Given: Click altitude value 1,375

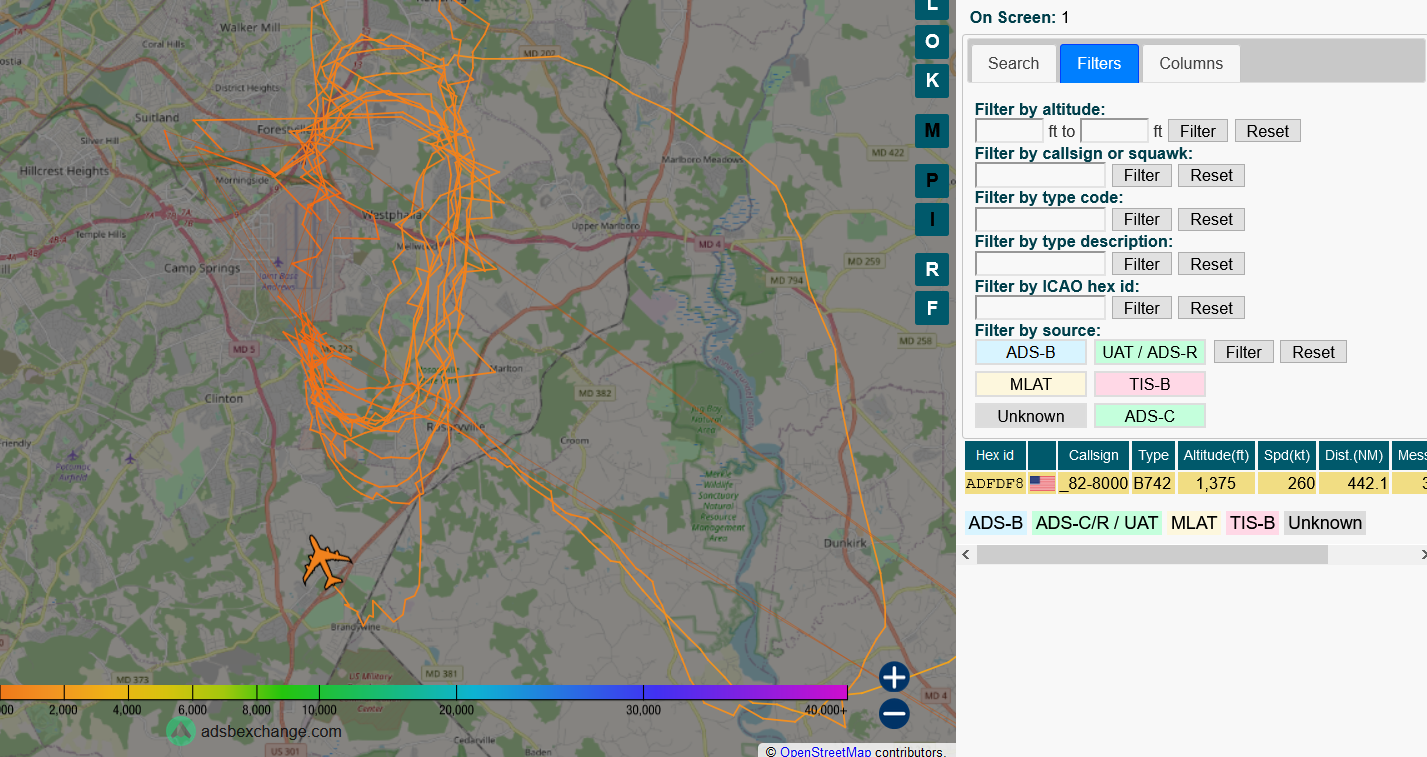Looking at the screenshot, I should point(1216,483).
